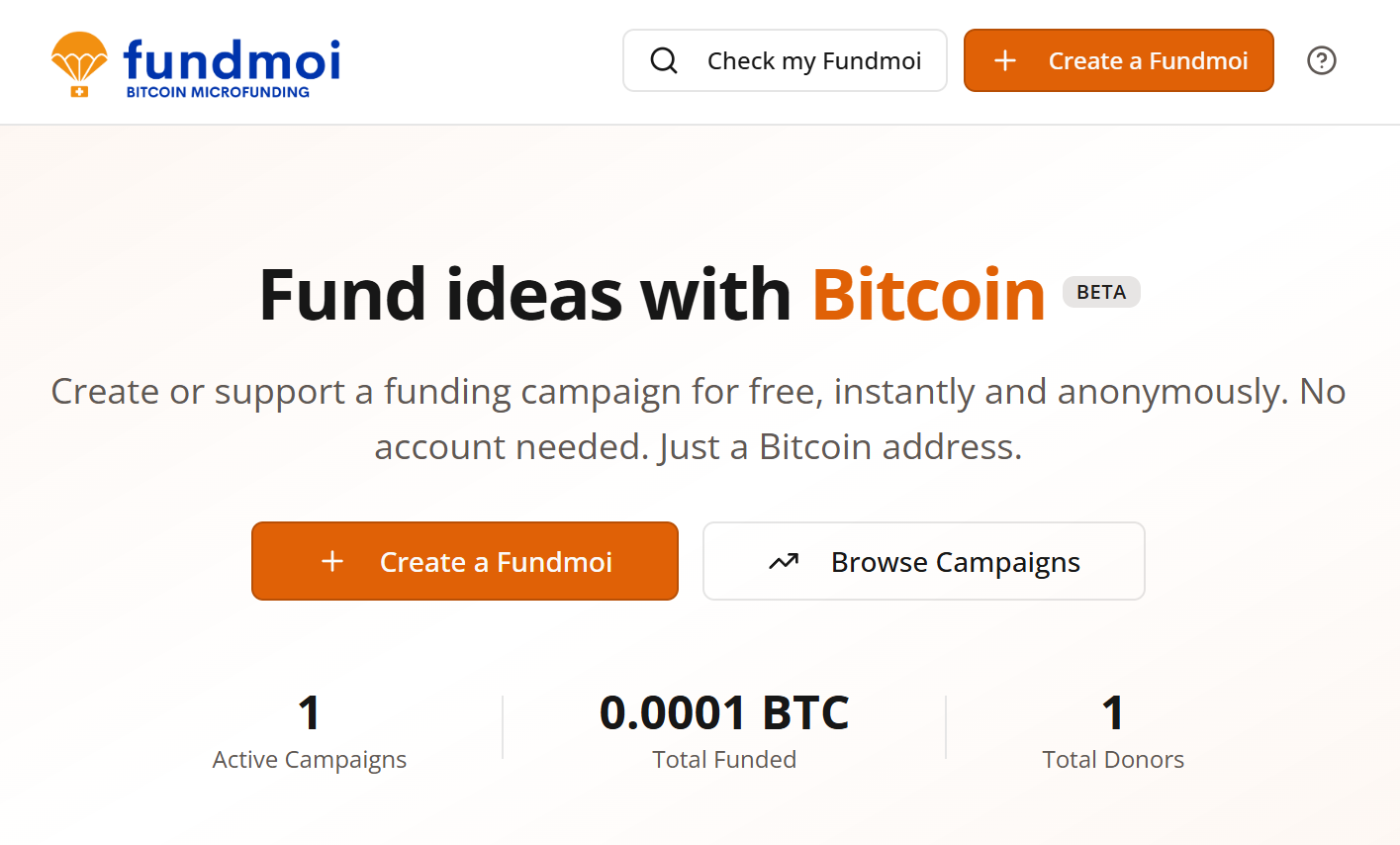Viewport: 1400px width, 845px height.
Task: Click the large Create a Fundmoi hero button
Action: (x=465, y=561)
